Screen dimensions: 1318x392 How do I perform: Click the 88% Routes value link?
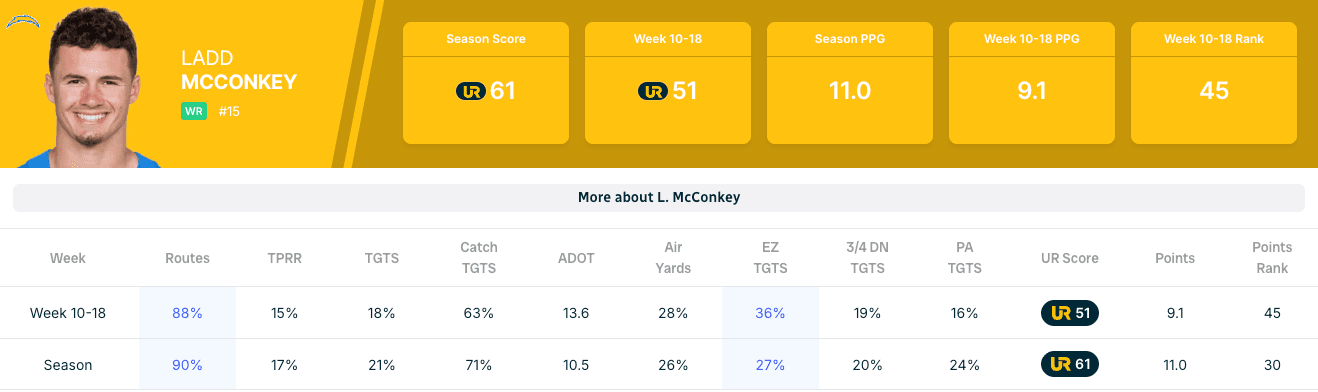(187, 313)
